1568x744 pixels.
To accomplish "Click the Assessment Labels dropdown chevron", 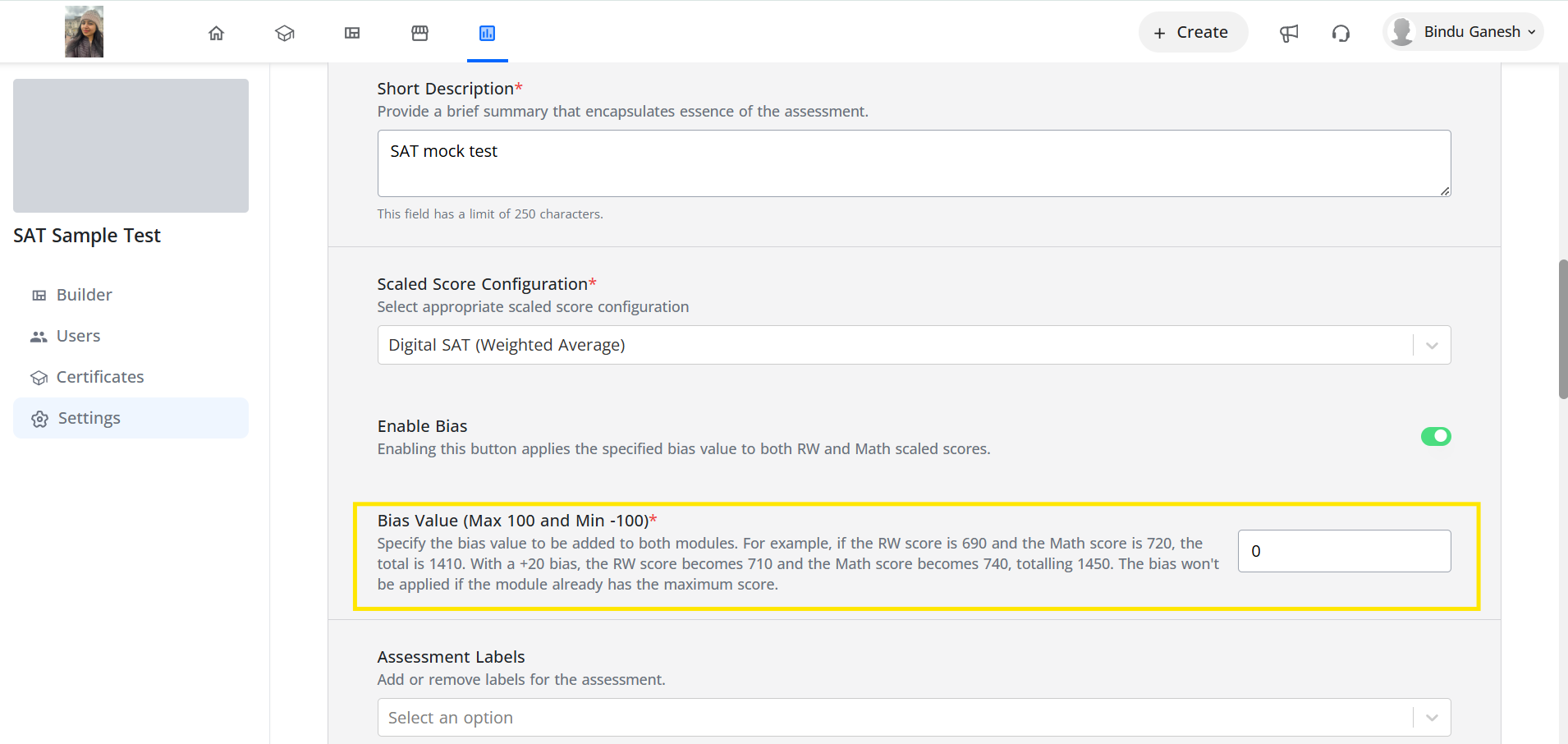I will click(1432, 718).
